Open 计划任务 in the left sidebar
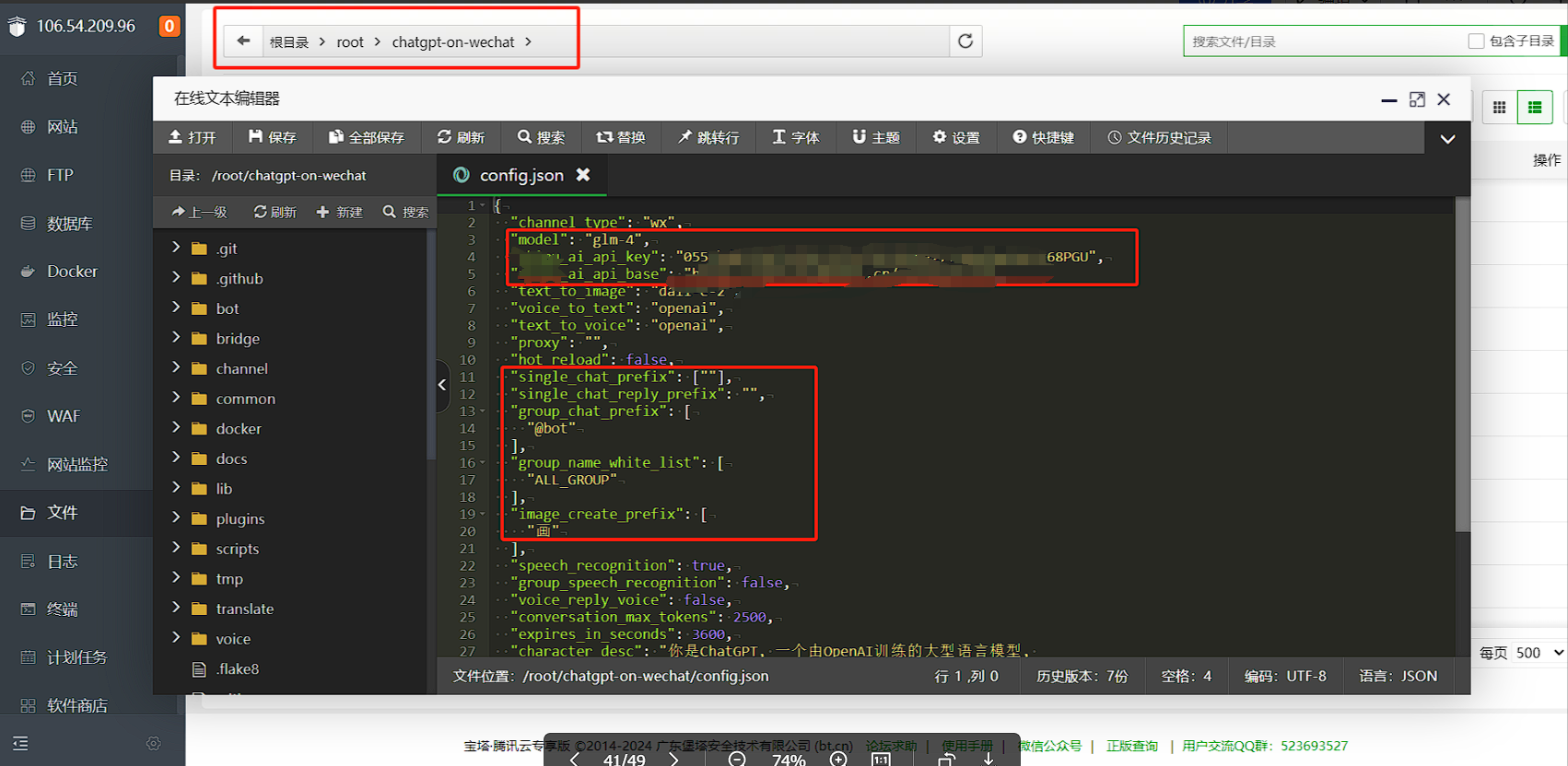 pyautogui.click(x=76, y=657)
